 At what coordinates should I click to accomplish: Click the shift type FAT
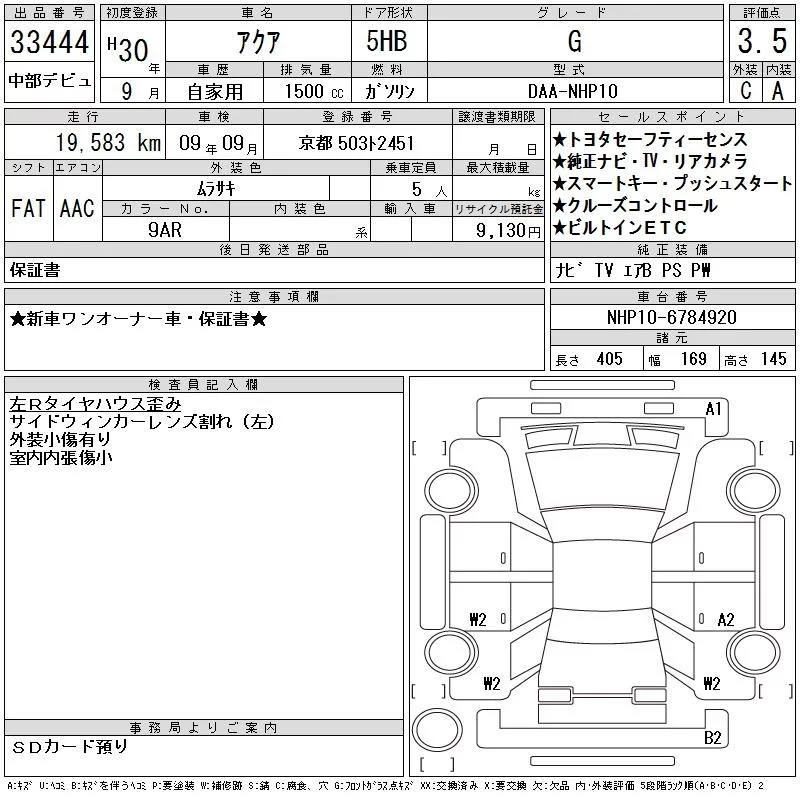(28, 208)
